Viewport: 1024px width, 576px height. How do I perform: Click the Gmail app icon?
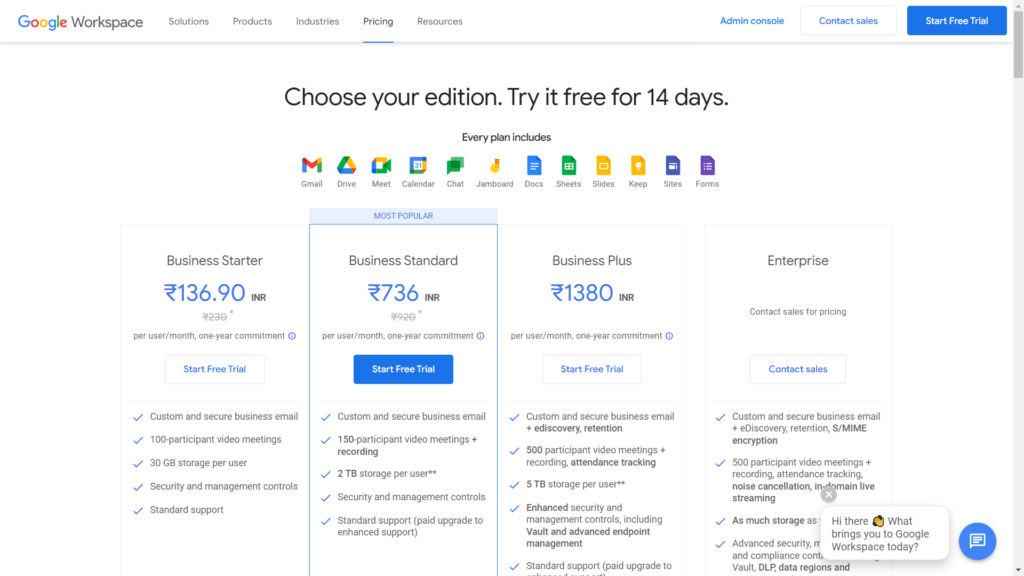(x=312, y=166)
